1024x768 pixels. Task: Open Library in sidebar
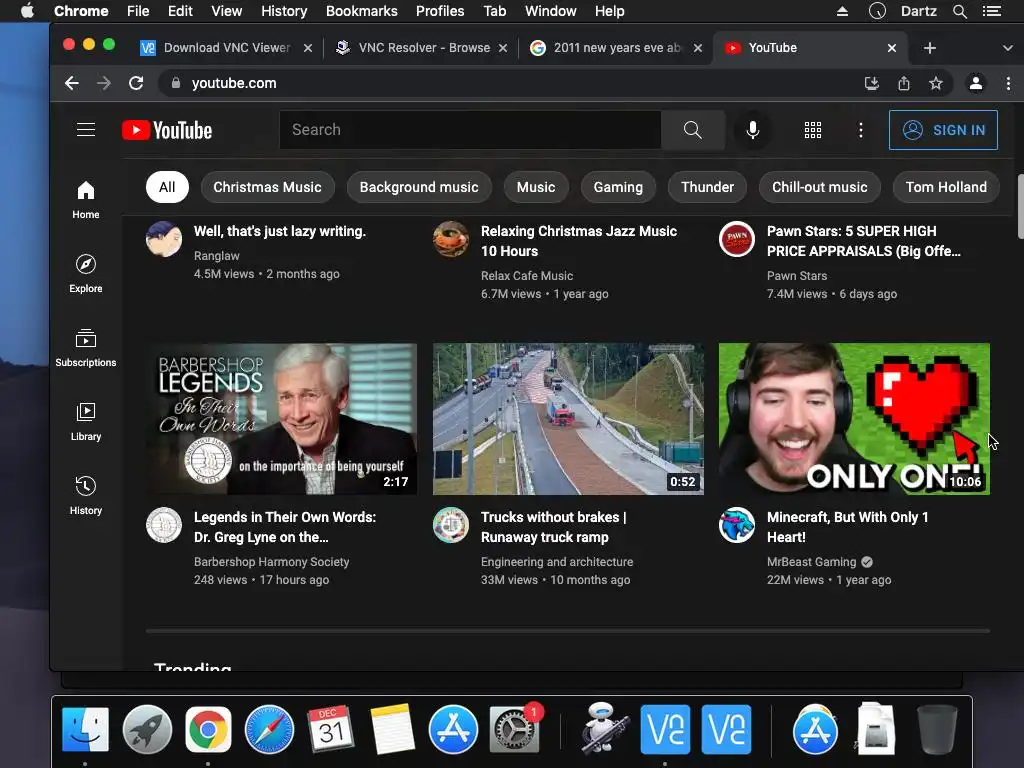coord(86,421)
